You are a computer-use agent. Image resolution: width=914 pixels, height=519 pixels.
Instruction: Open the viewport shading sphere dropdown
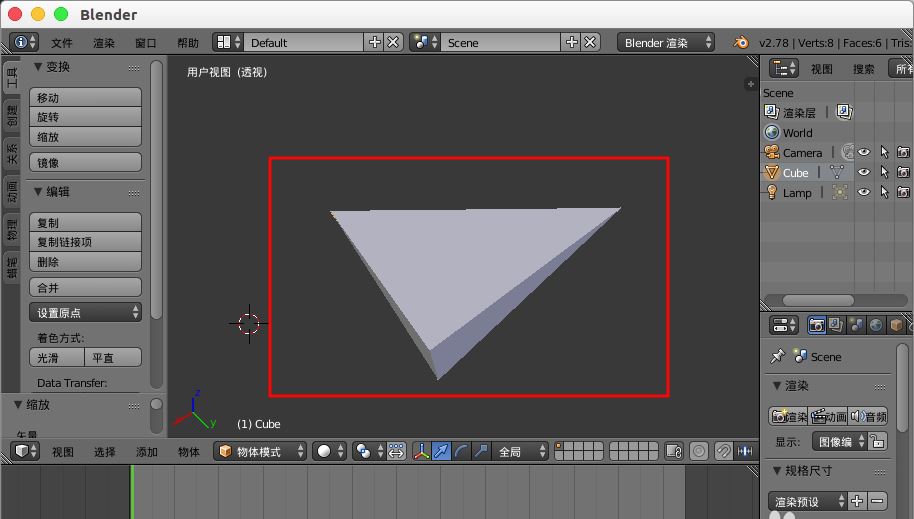(329, 451)
